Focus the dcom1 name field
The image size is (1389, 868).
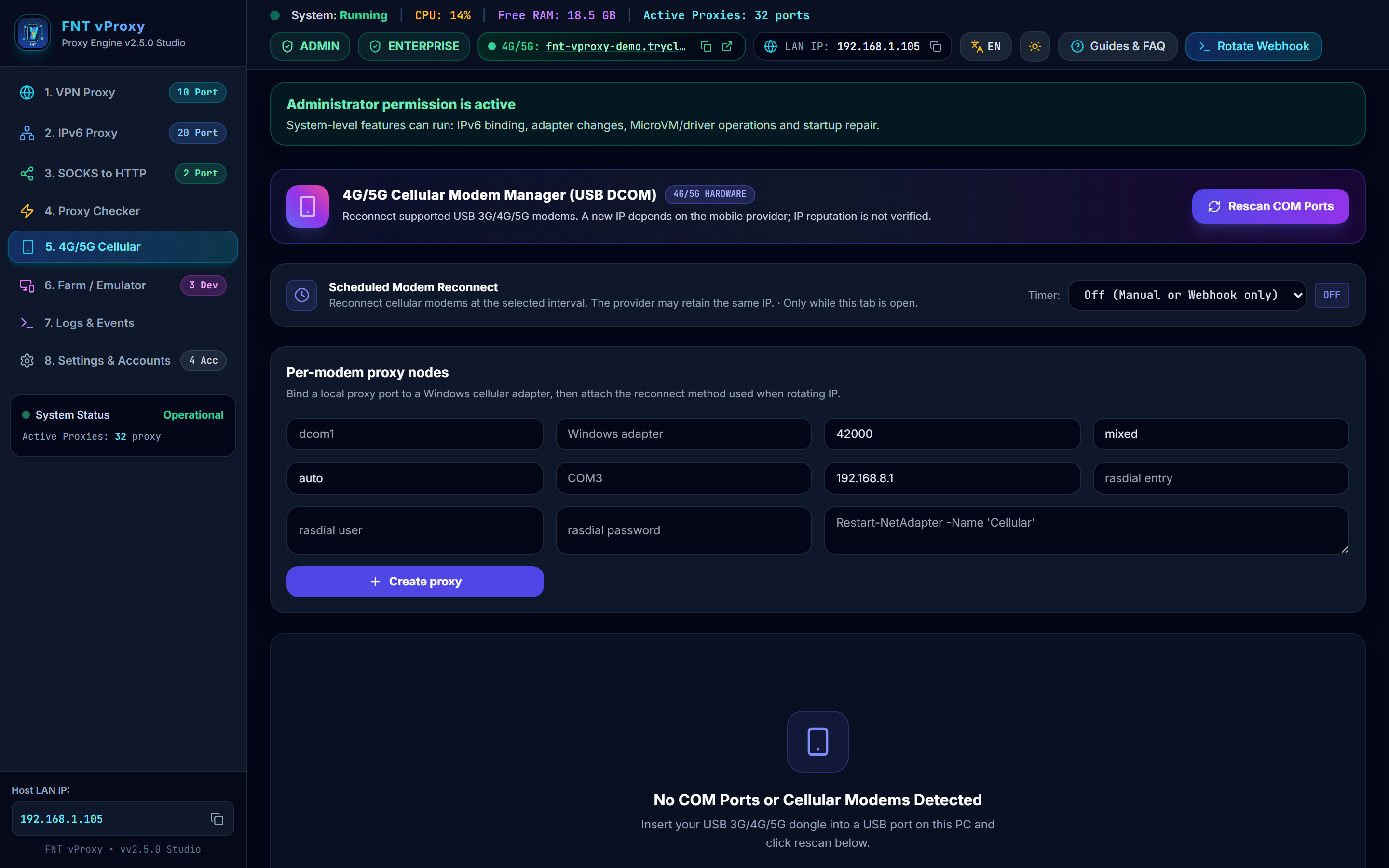coord(414,434)
